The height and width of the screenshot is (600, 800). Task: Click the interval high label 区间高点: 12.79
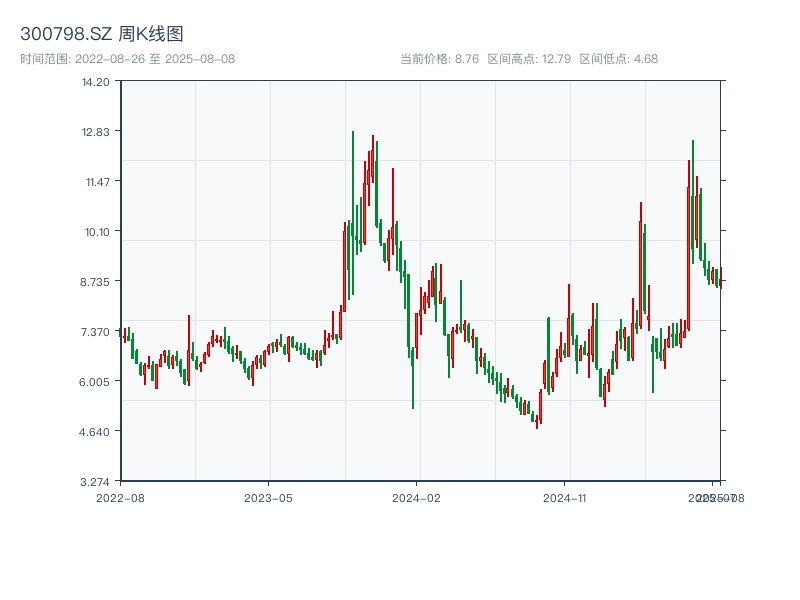[529, 59]
